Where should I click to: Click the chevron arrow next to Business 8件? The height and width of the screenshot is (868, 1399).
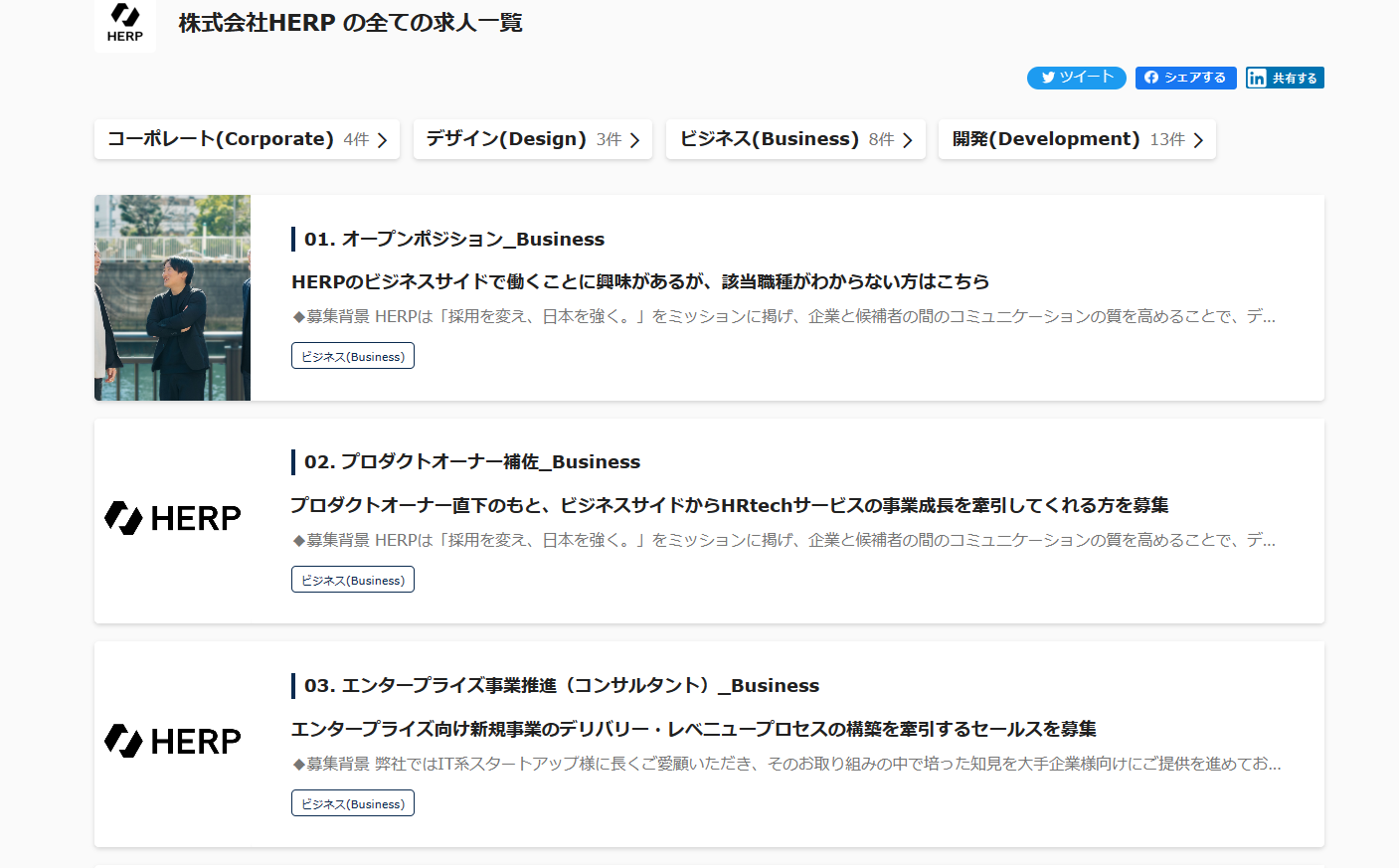point(907,140)
